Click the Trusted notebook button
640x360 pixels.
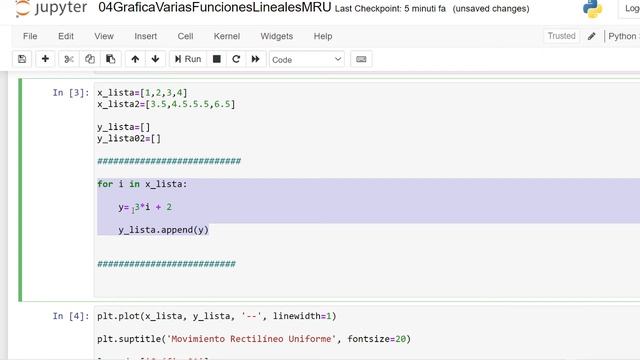[562, 36]
